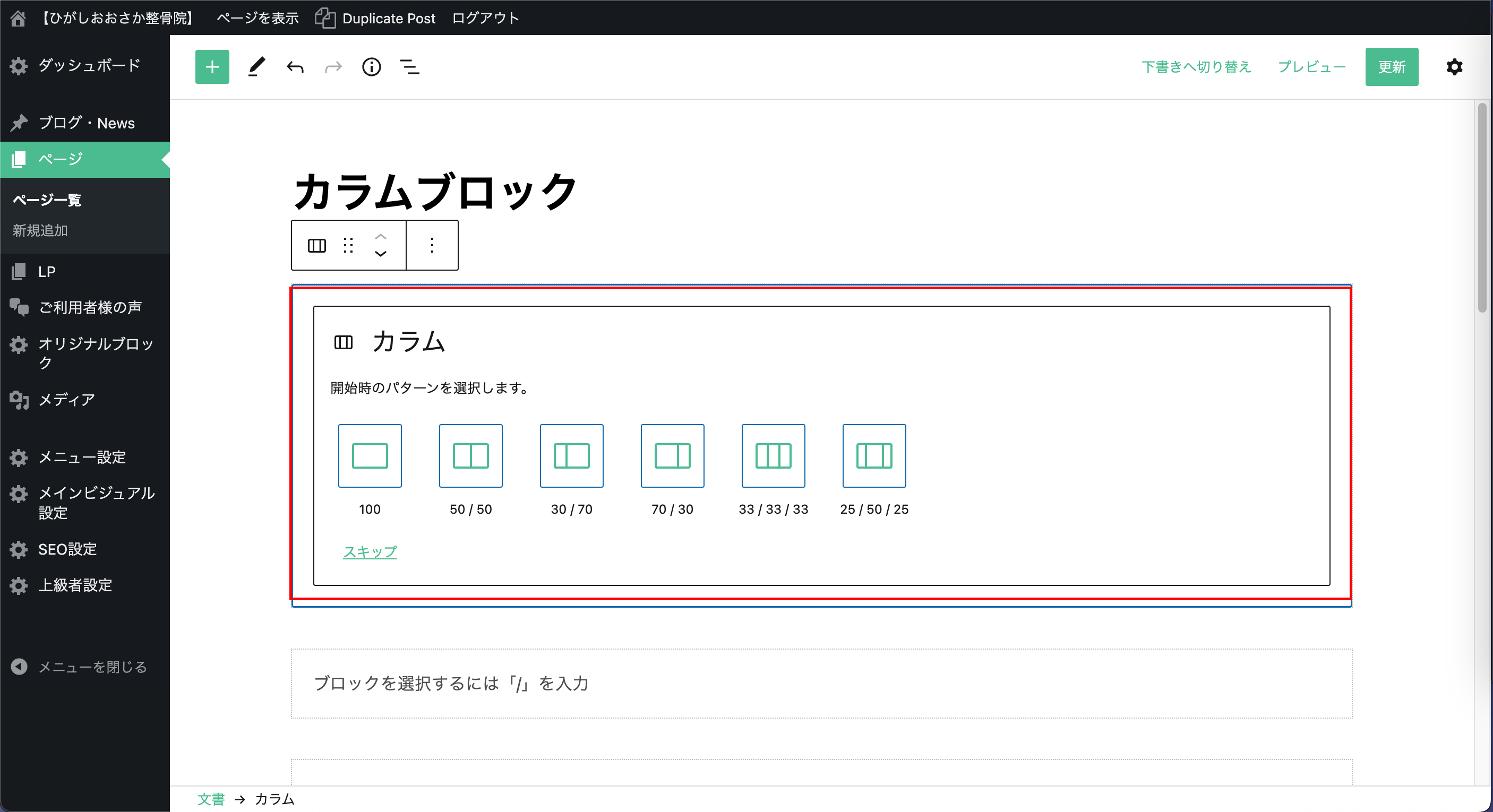Pick the 33 / 33 / 33 layout
The height and width of the screenshot is (812, 1493).
pyautogui.click(x=773, y=456)
